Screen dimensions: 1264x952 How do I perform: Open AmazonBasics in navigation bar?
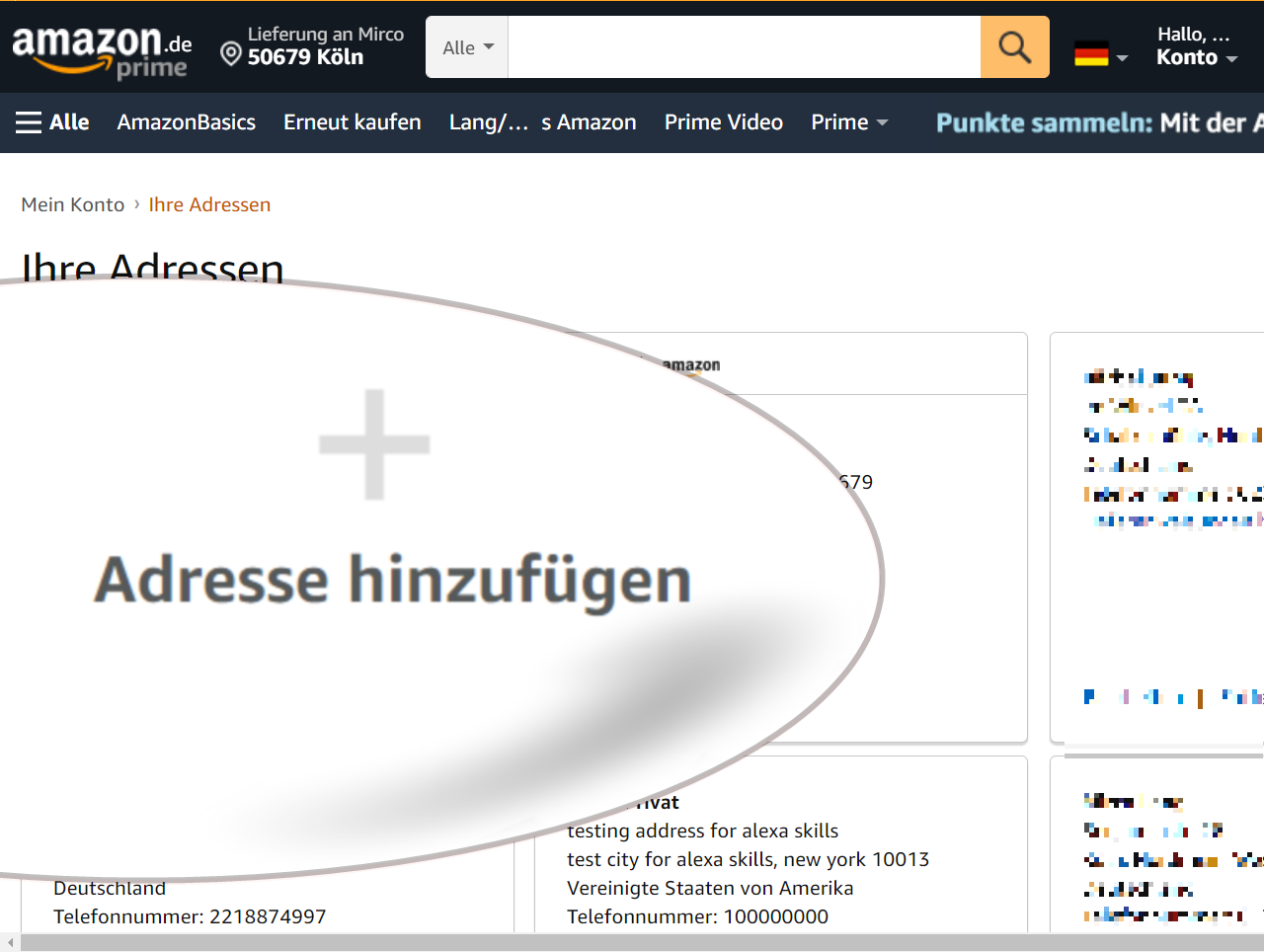point(186,122)
